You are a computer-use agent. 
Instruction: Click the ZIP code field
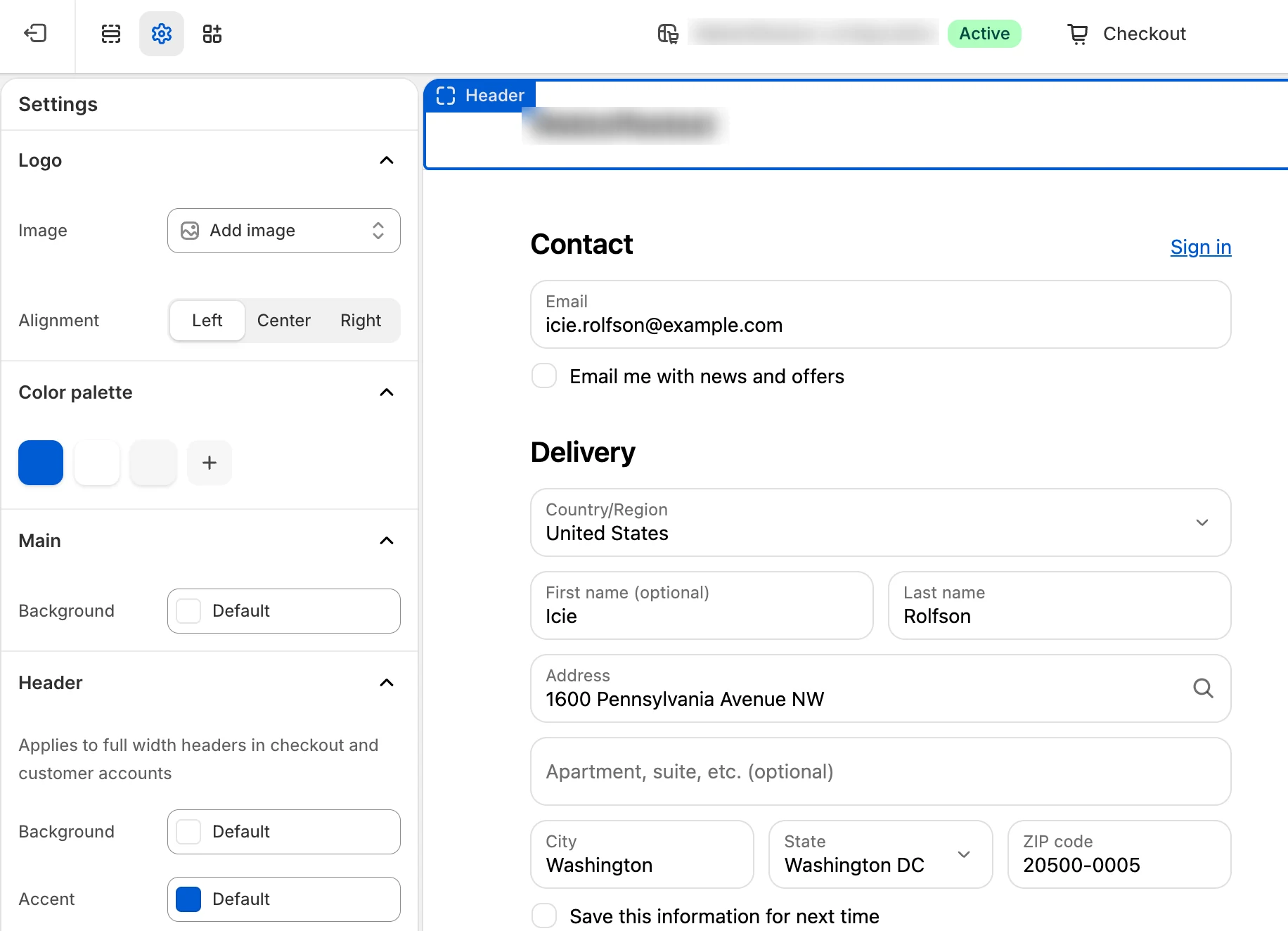pos(1119,854)
